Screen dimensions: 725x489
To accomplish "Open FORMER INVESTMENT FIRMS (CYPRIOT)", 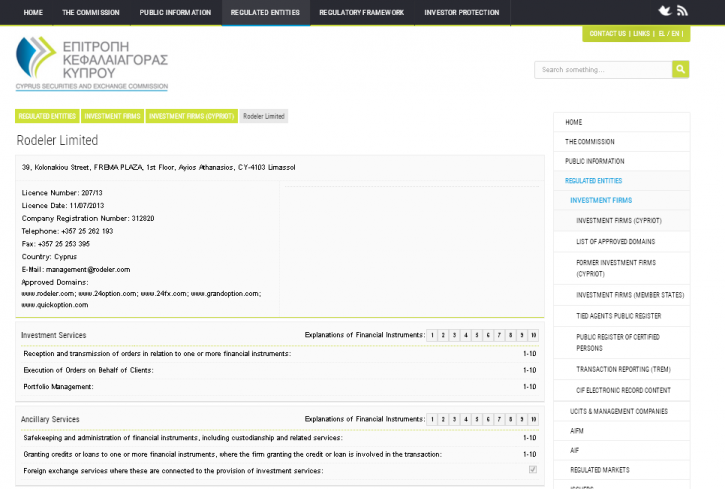I will click(x=621, y=268).
